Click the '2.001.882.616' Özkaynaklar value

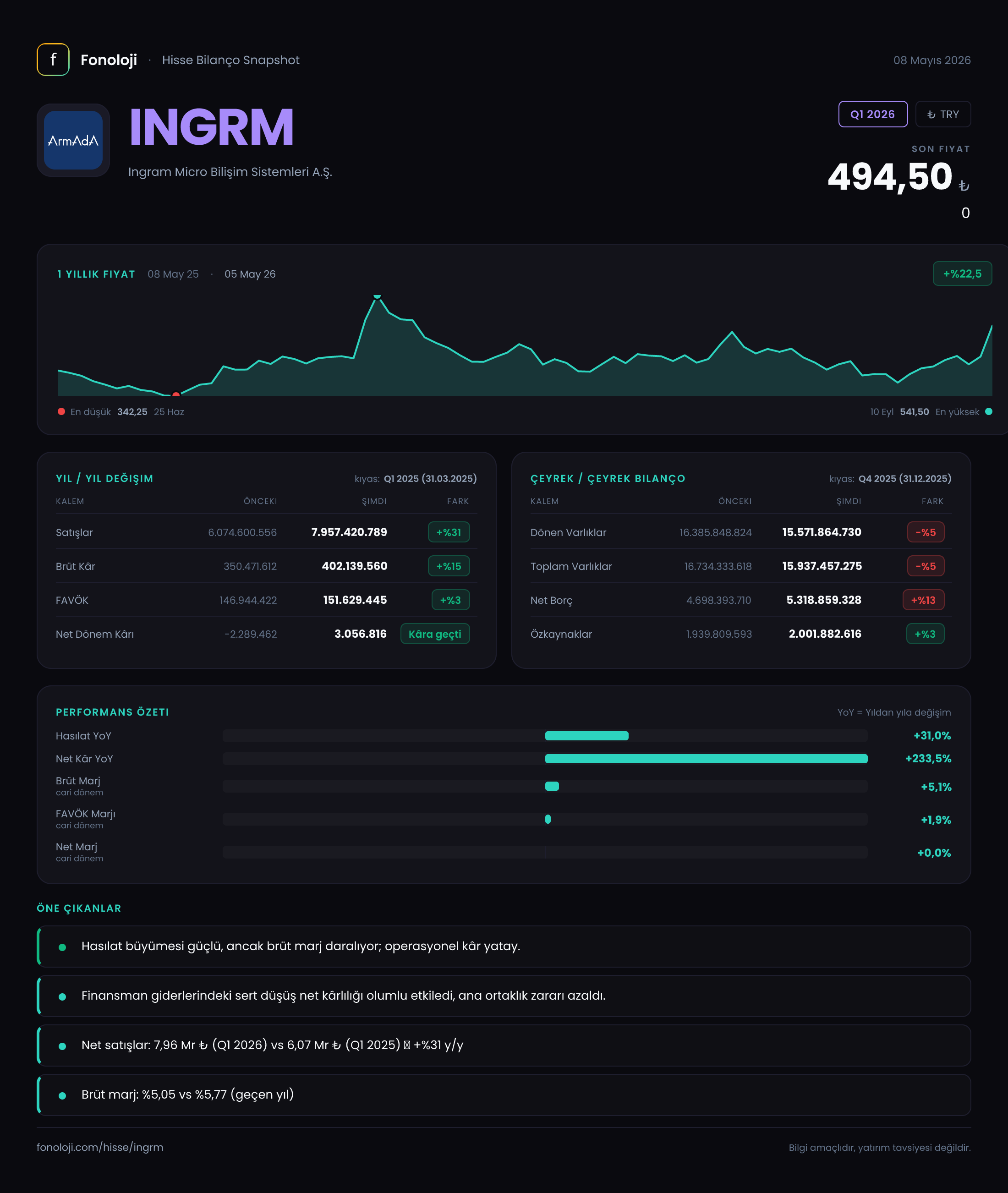[825, 634]
